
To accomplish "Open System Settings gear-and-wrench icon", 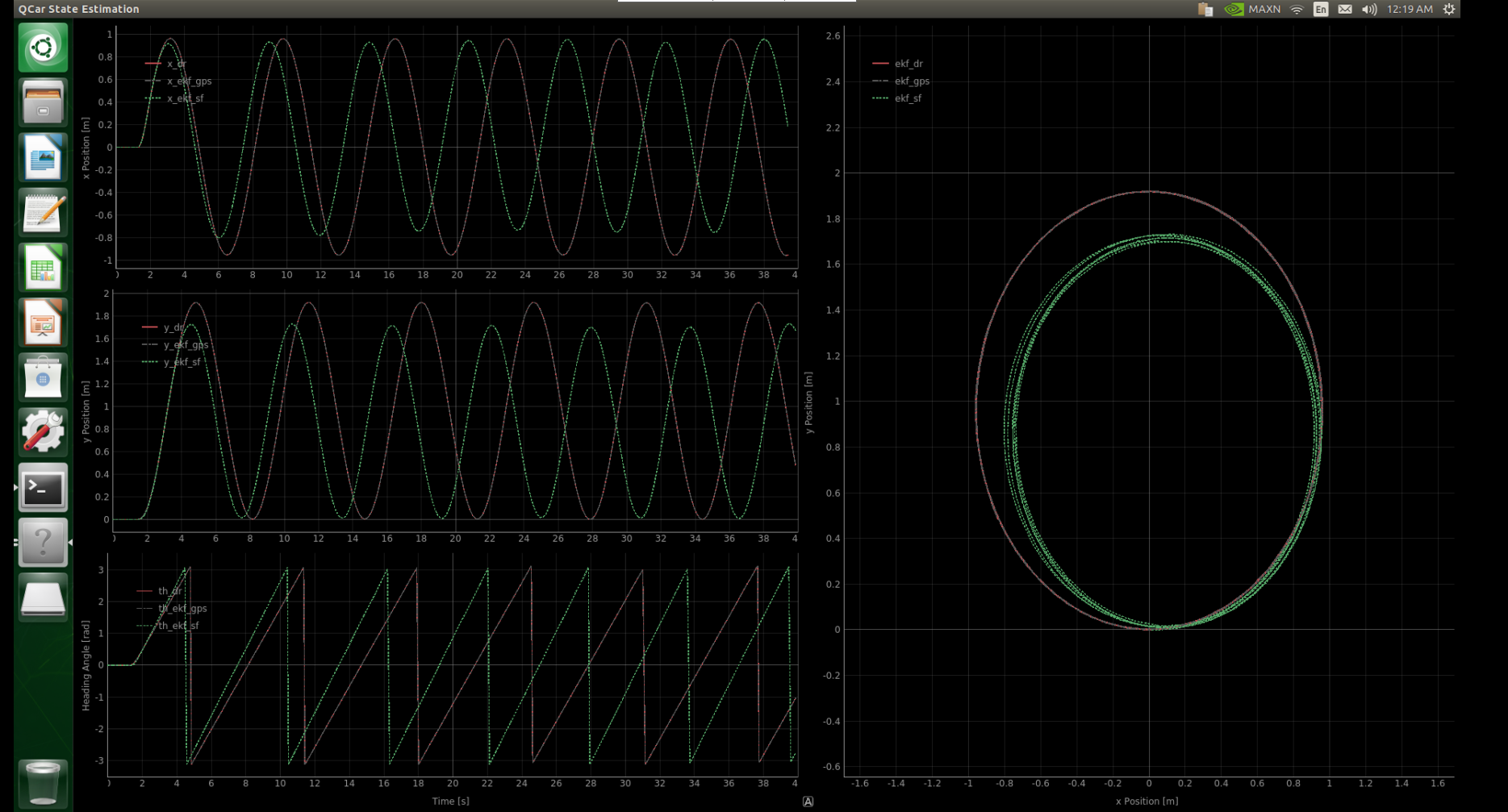I will (x=43, y=431).
